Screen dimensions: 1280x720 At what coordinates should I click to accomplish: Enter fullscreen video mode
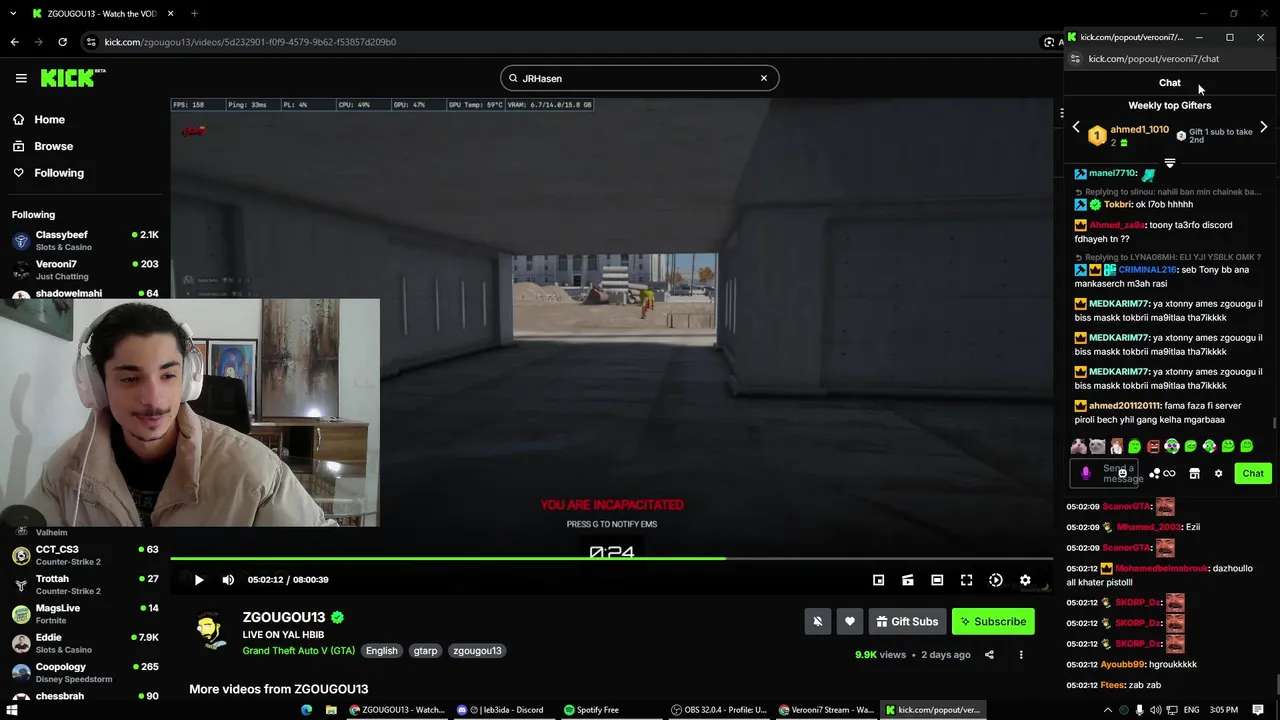[966, 580]
